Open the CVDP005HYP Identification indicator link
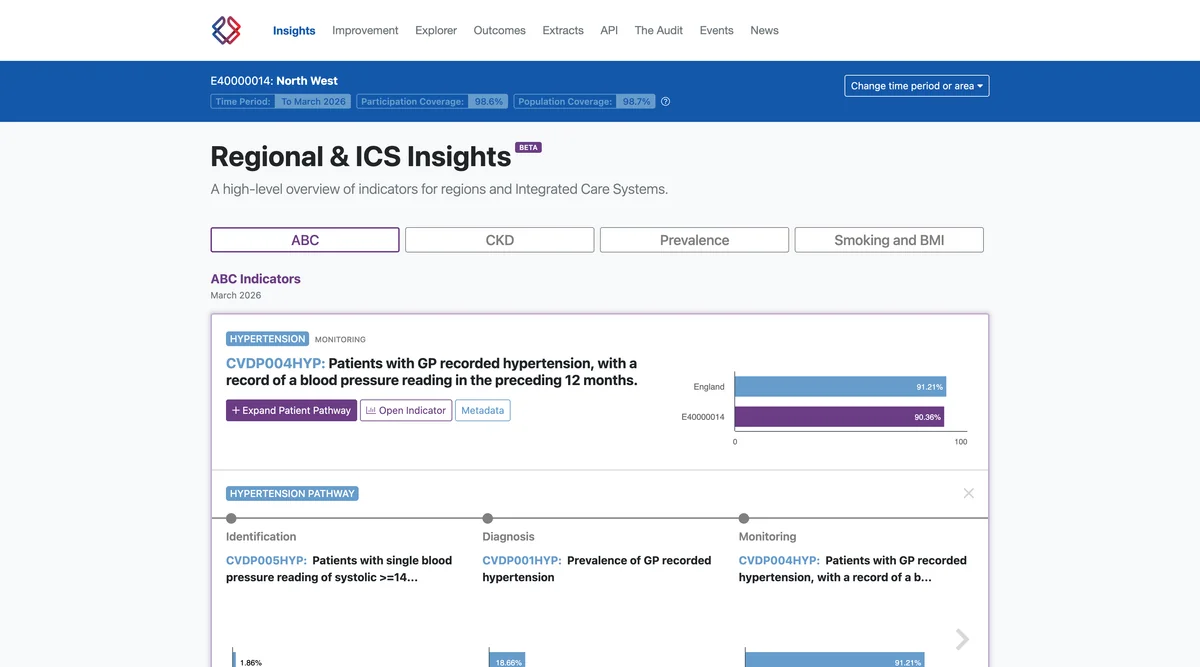This screenshot has width=1200, height=667. click(x=266, y=560)
